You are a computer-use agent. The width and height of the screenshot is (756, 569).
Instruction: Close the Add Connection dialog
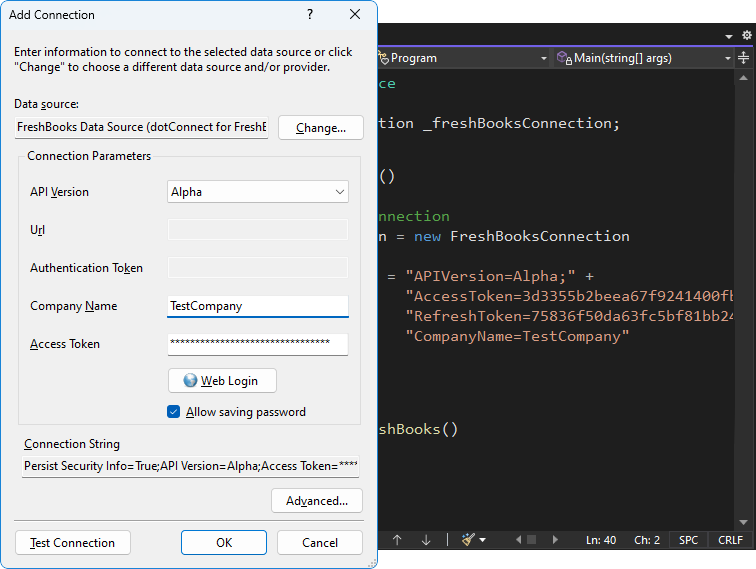355,14
